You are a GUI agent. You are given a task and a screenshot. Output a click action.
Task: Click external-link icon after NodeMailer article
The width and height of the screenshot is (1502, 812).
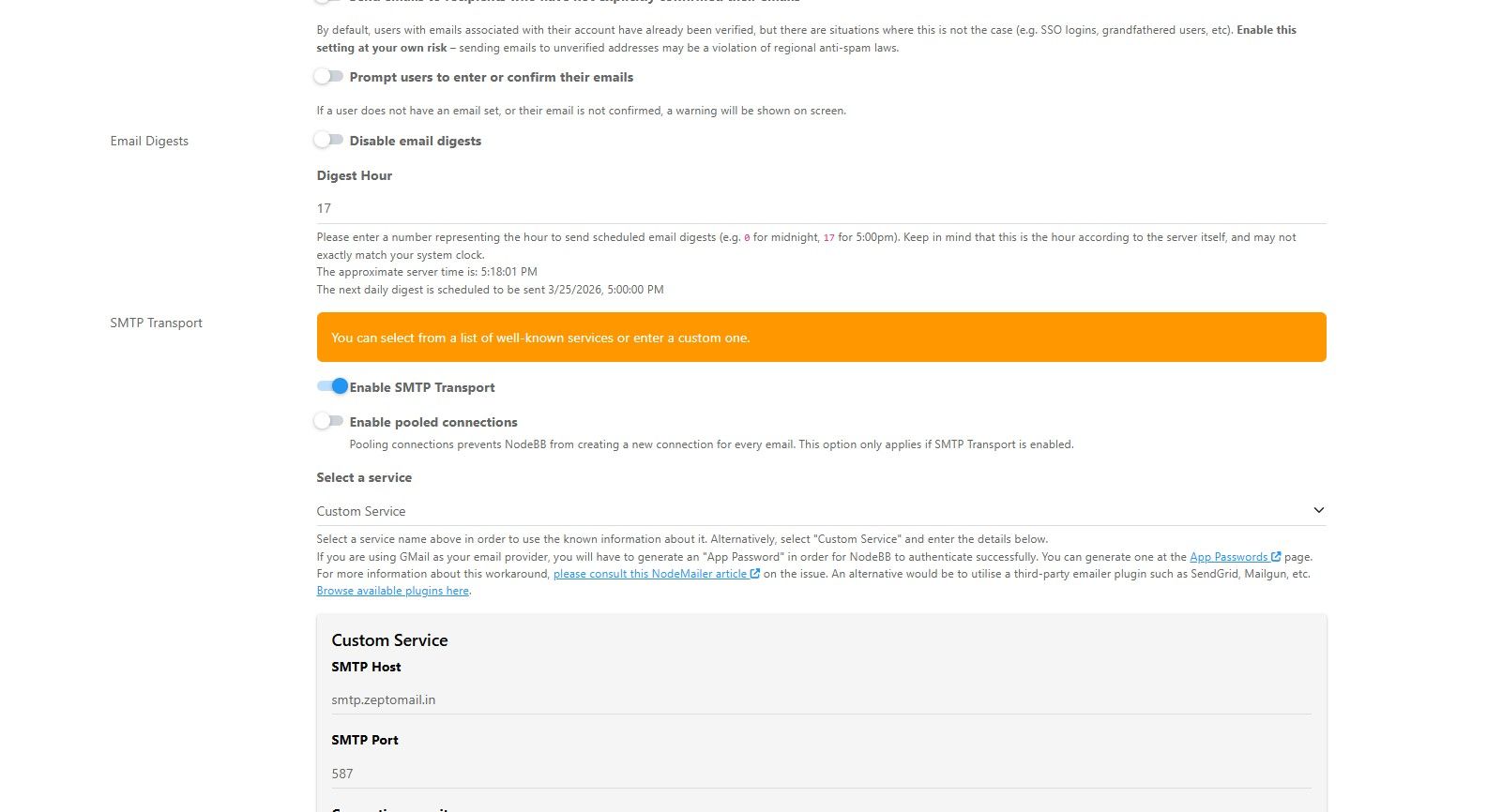[x=755, y=574]
